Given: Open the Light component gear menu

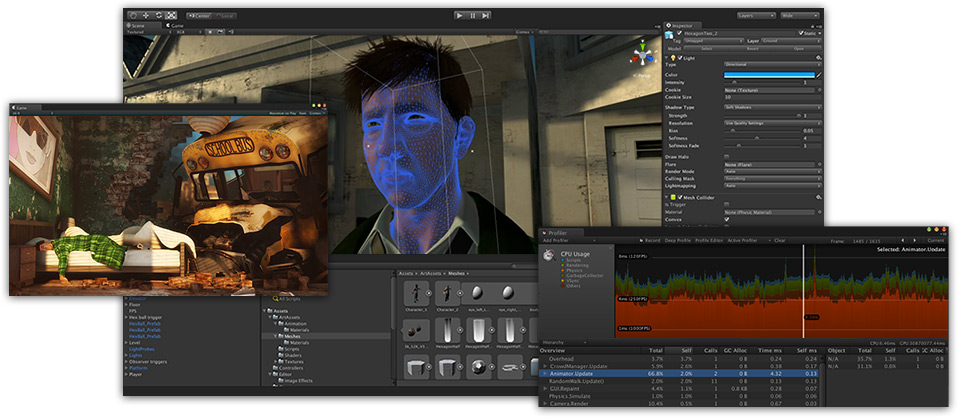Looking at the screenshot, I should click(x=817, y=58).
